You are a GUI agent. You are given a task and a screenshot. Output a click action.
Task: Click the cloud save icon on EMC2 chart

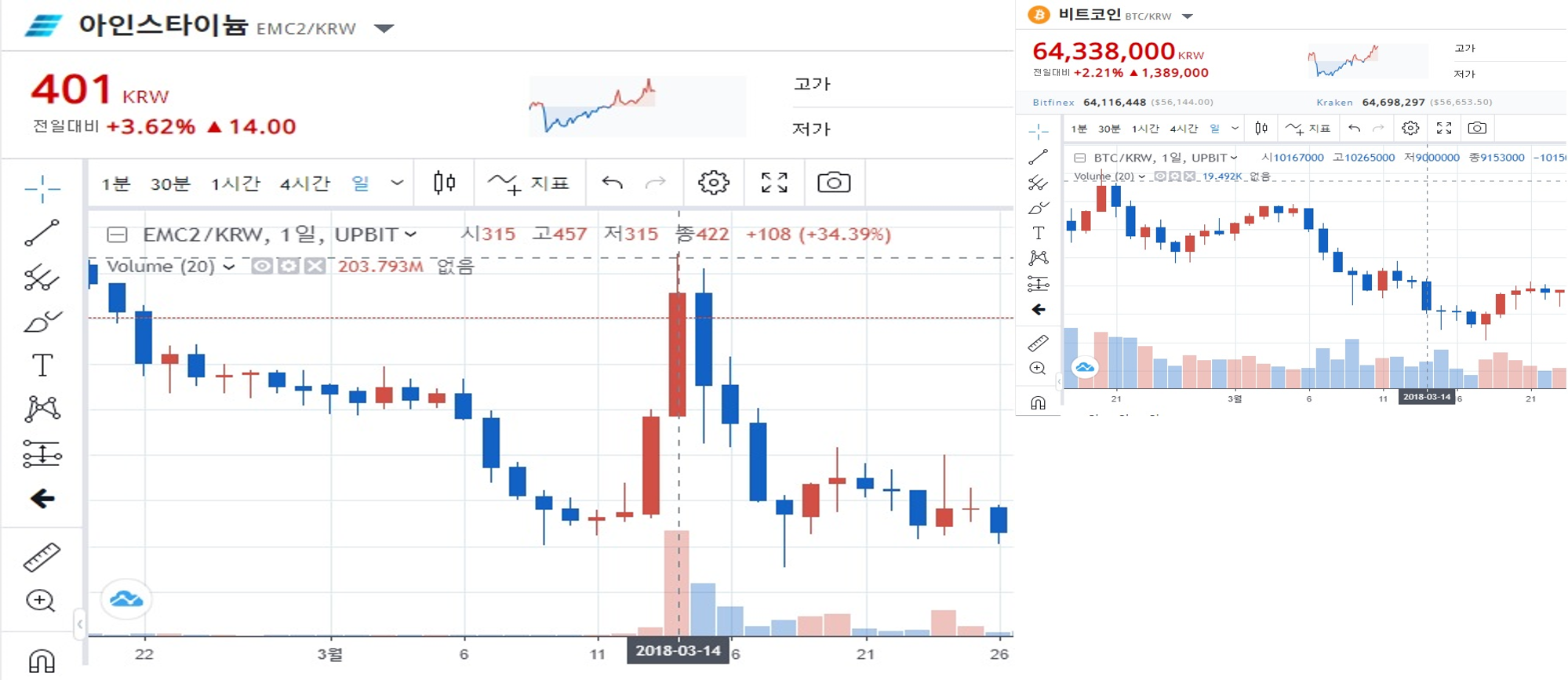click(126, 600)
